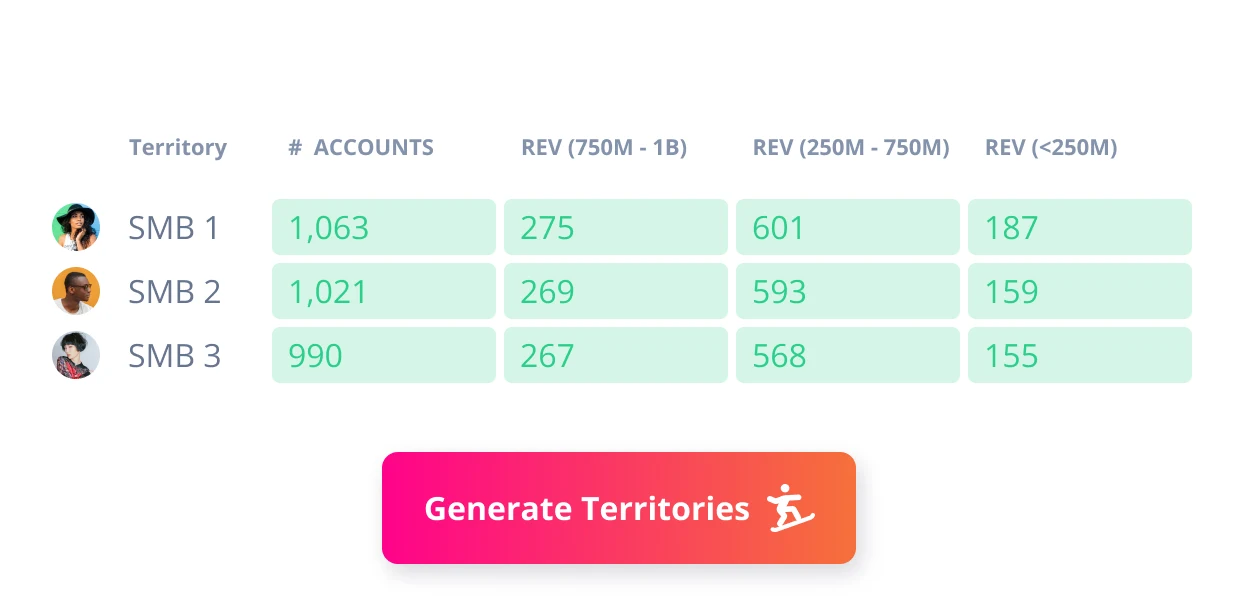Image resolution: width=1240 pixels, height=600 pixels.
Task: Click the REV (<250M) column header
Action: pyautogui.click(x=1051, y=148)
